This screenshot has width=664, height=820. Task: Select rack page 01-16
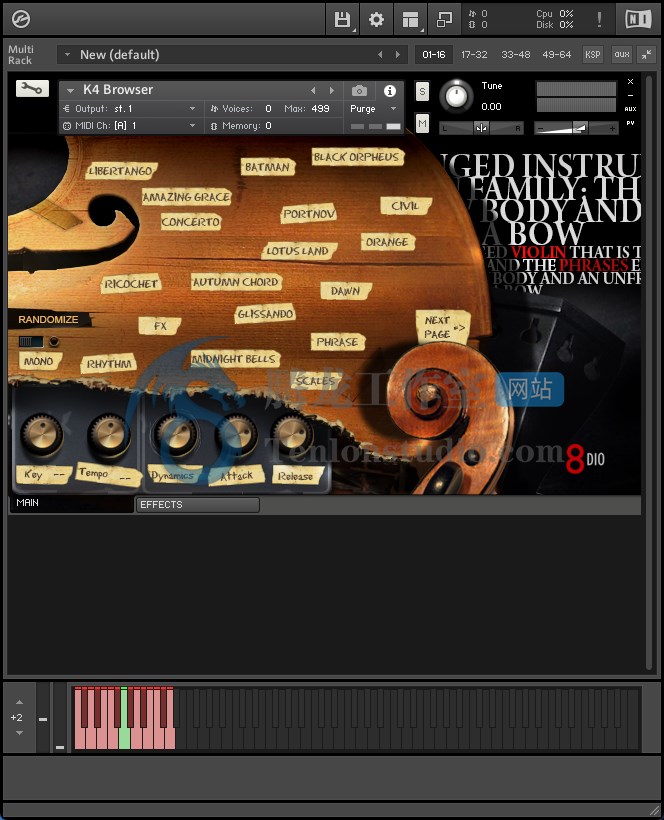434,54
